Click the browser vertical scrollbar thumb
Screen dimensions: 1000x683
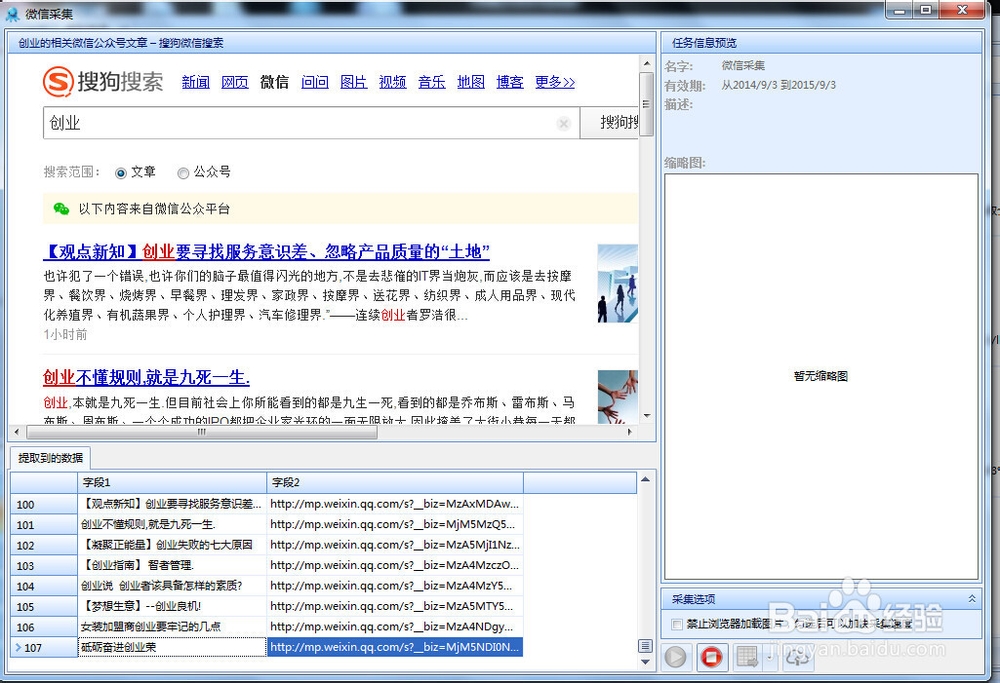click(x=647, y=104)
